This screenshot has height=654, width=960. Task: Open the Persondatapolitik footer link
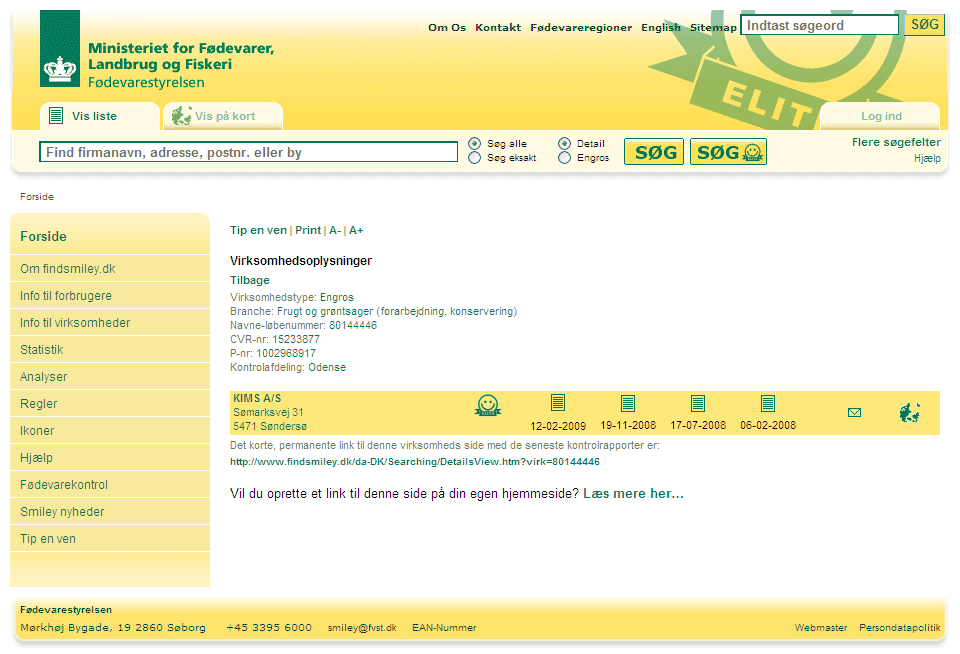(899, 628)
